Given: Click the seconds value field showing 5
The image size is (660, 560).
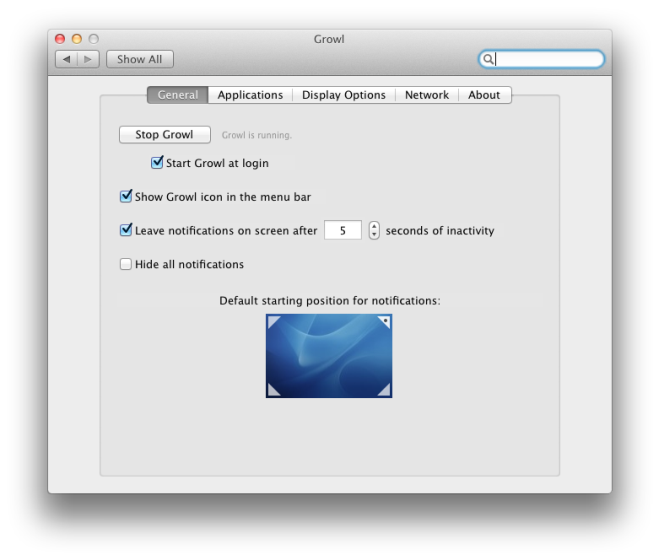Looking at the screenshot, I should click(x=343, y=230).
